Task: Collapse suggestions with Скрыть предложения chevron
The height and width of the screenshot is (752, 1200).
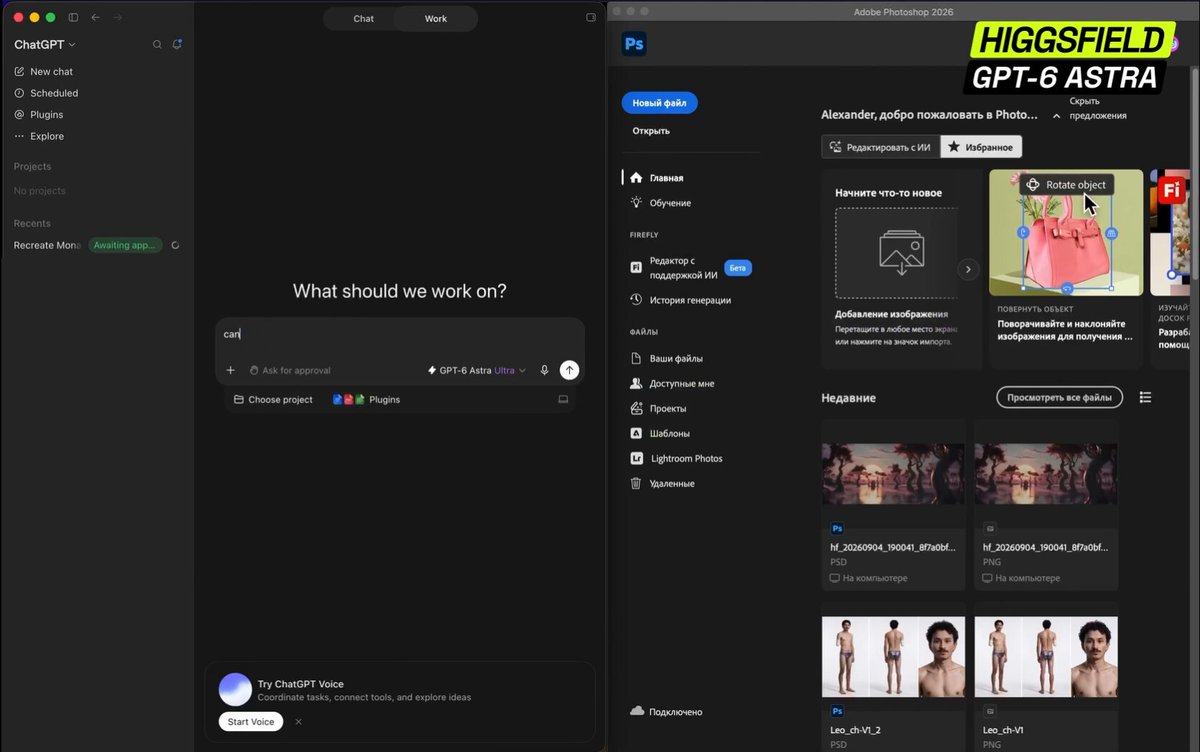Action: pos(1056,116)
